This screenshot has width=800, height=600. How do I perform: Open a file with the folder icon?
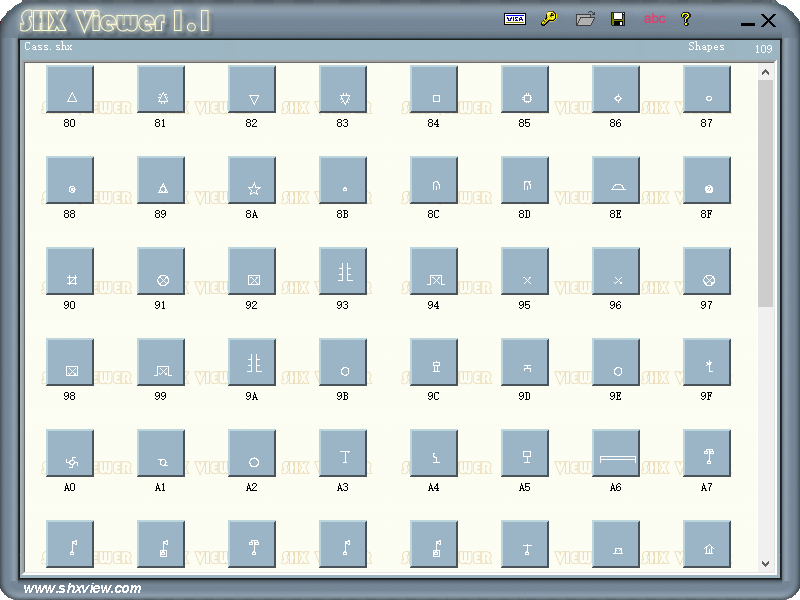click(x=585, y=19)
